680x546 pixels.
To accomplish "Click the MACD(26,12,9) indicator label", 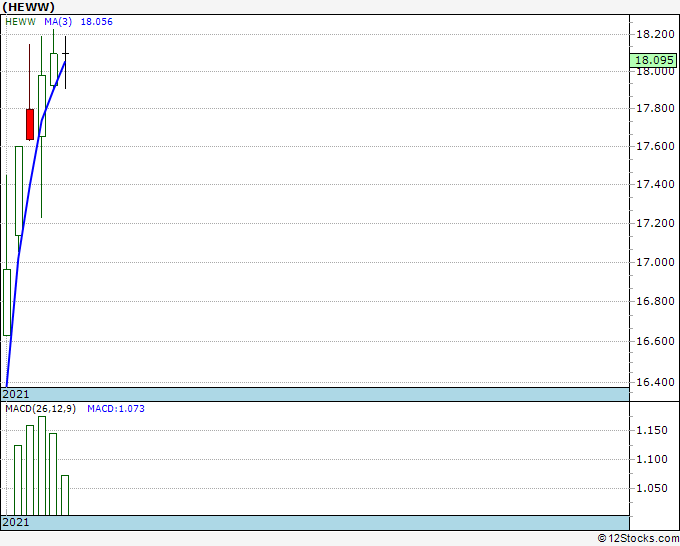I will [x=40, y=409].
